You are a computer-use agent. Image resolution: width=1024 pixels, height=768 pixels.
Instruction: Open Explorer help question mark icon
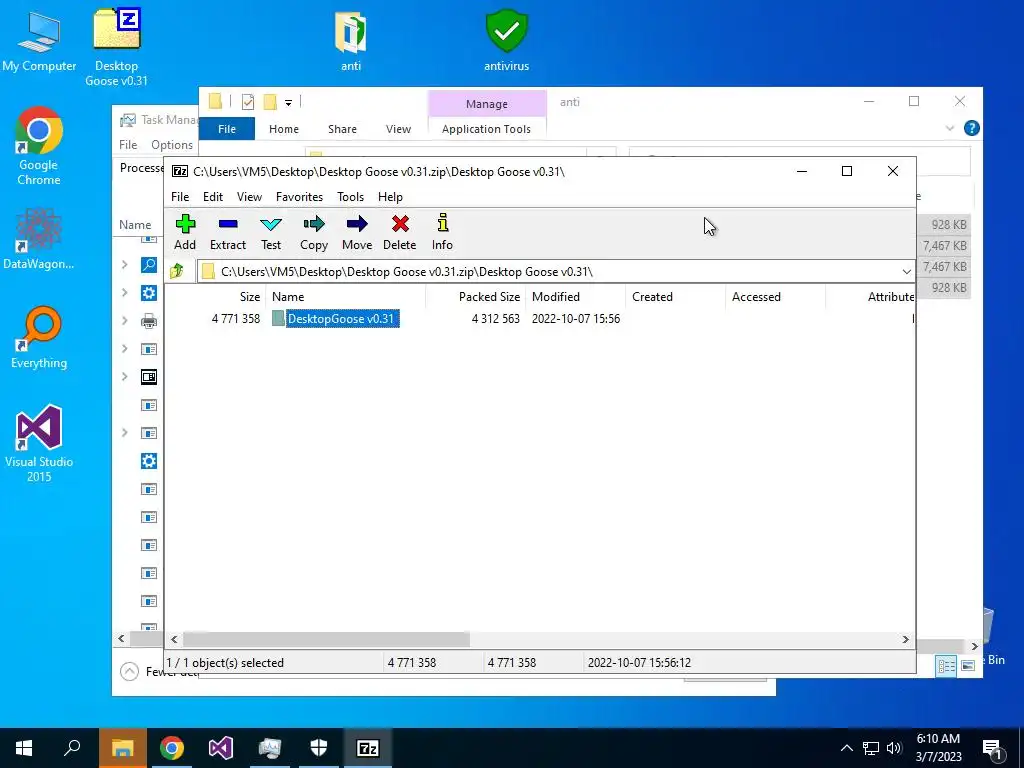(971, 128)
